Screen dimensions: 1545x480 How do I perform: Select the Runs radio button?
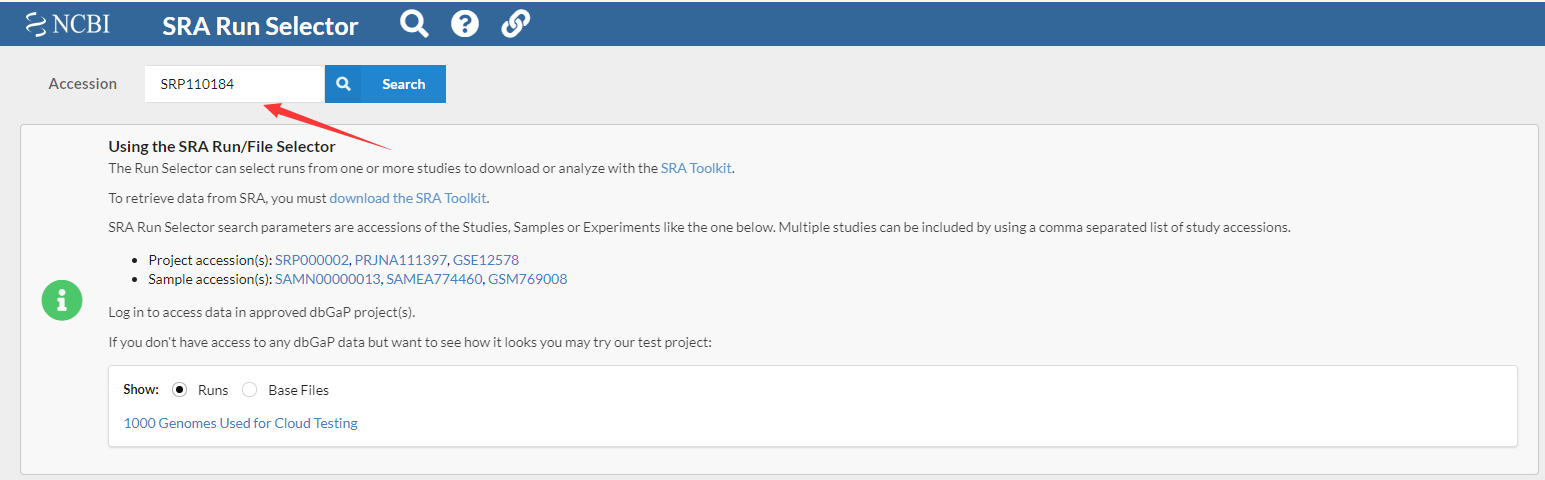coord(180,390)
